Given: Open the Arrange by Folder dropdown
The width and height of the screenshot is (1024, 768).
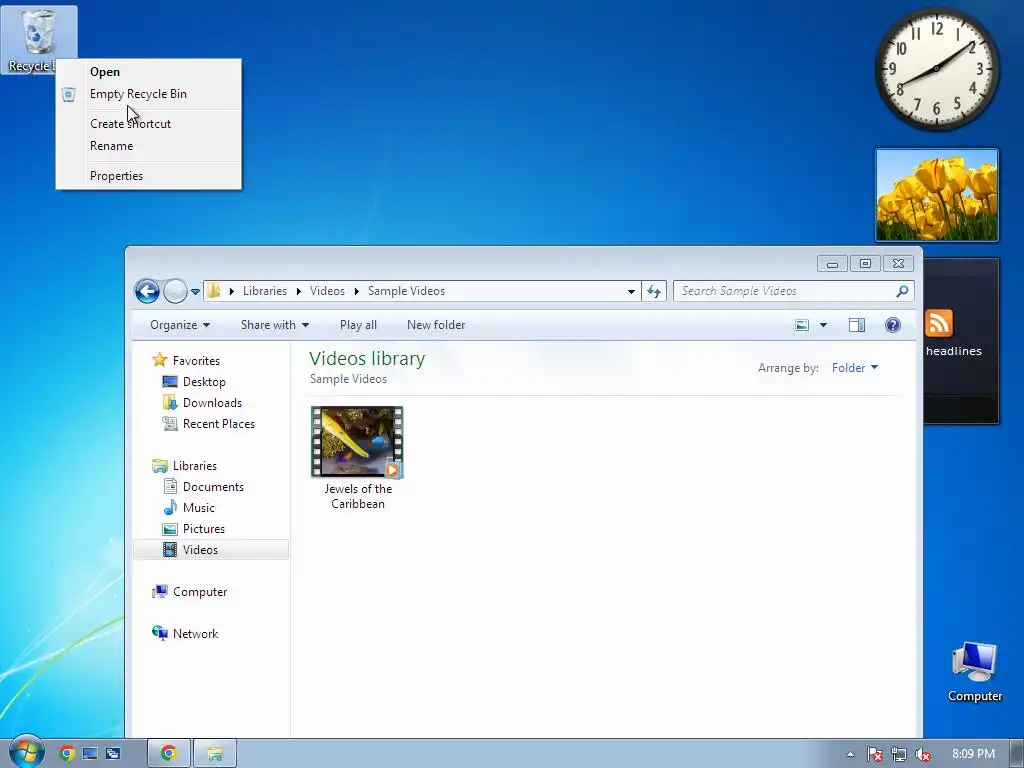Looking at the screenshot, I should click(x=855, y=368).
